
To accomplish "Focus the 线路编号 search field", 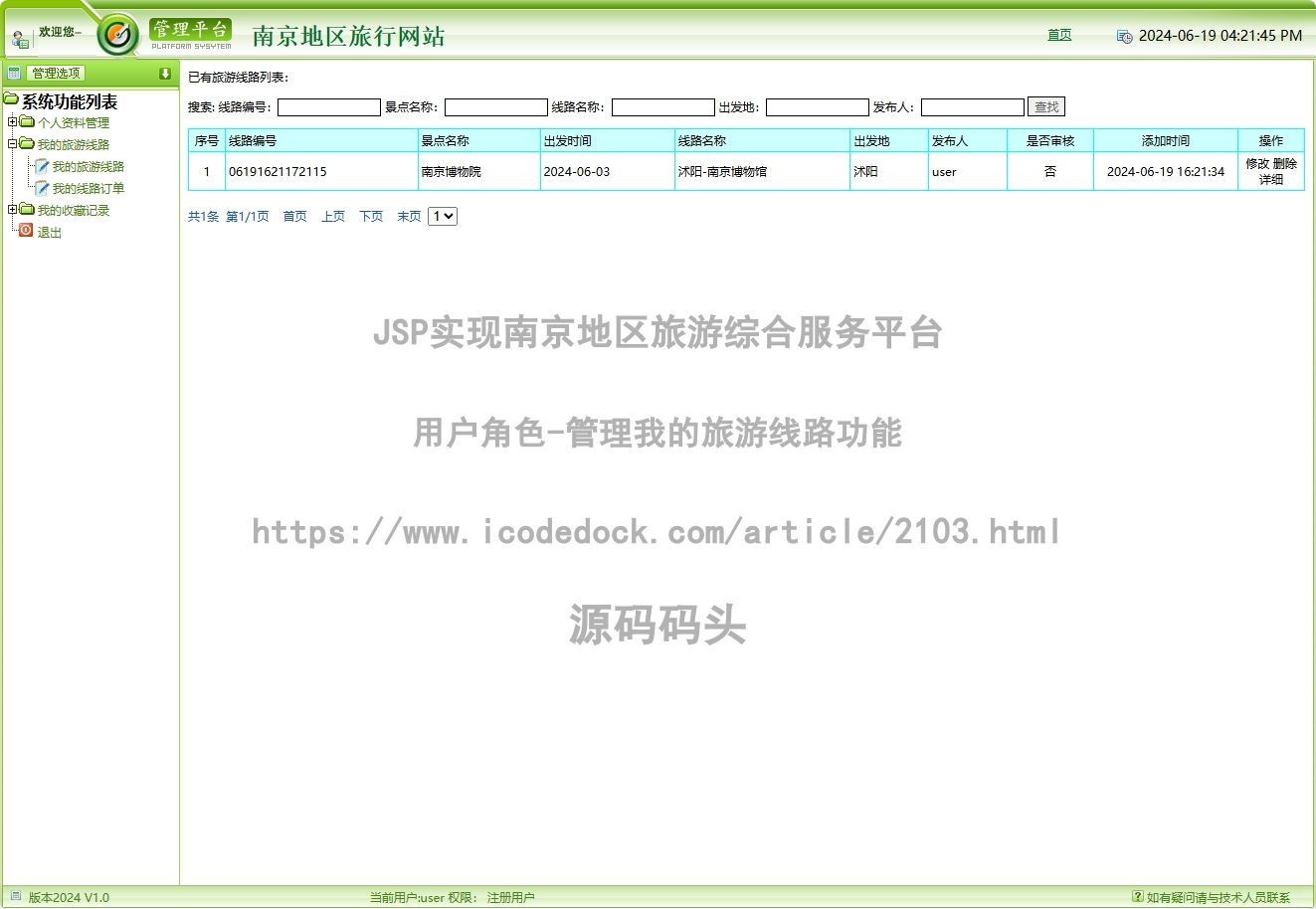I will [x=329, y=106].
